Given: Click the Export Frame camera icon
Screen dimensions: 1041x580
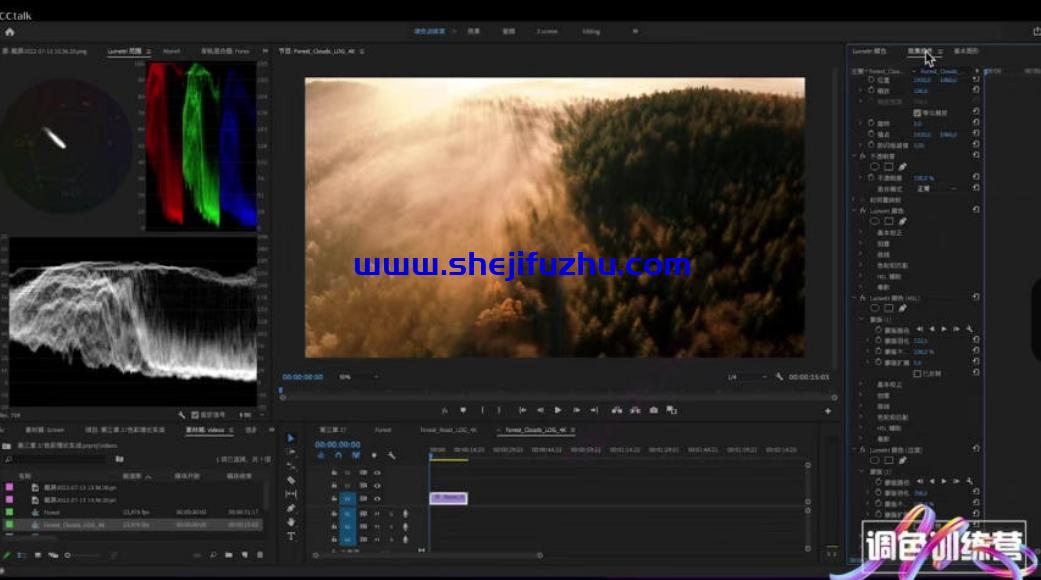Looking at the screenshot, I should click(x=653, y=410).
